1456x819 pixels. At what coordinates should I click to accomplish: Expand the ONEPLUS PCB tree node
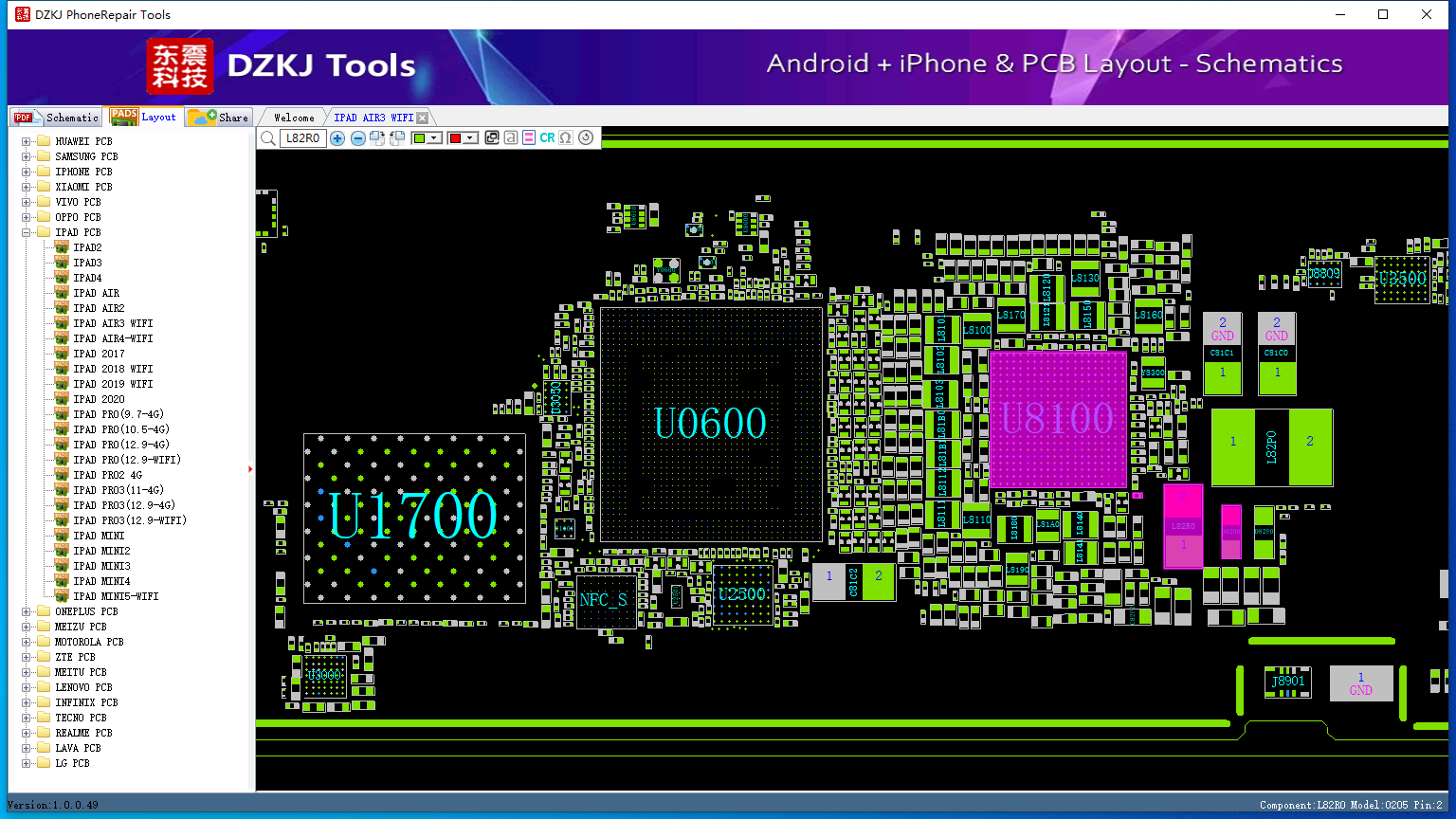point(27,611)
